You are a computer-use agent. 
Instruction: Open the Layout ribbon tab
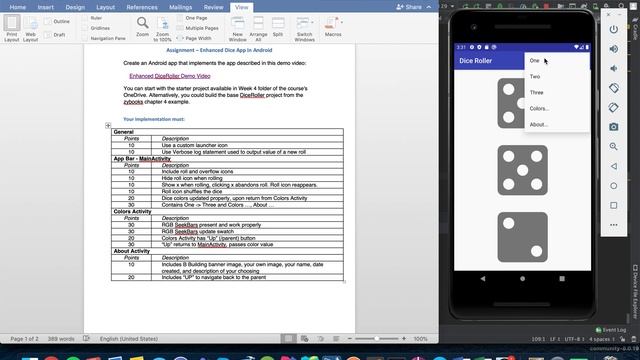pos(105,7)
